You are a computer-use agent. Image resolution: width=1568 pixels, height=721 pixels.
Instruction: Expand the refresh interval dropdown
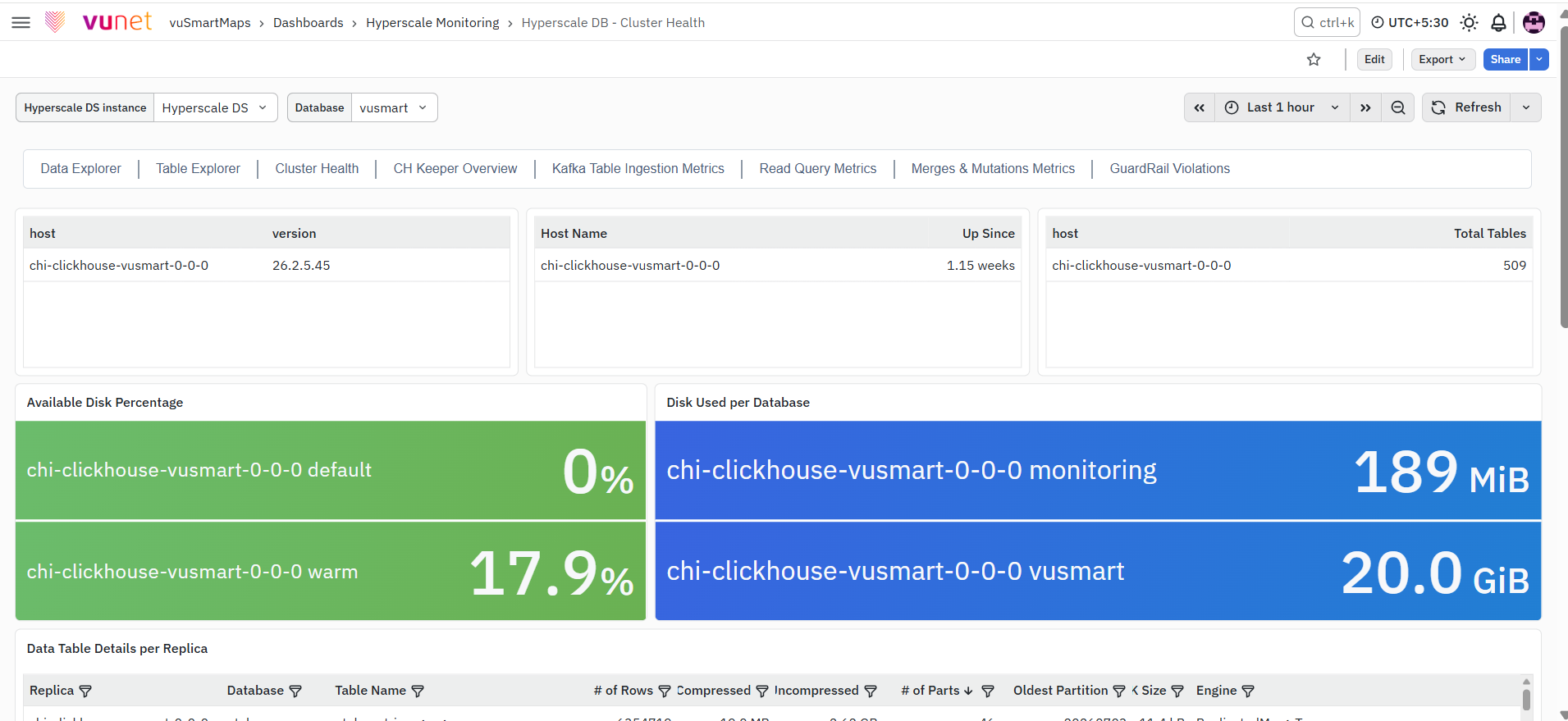[x=1526, y=107]
